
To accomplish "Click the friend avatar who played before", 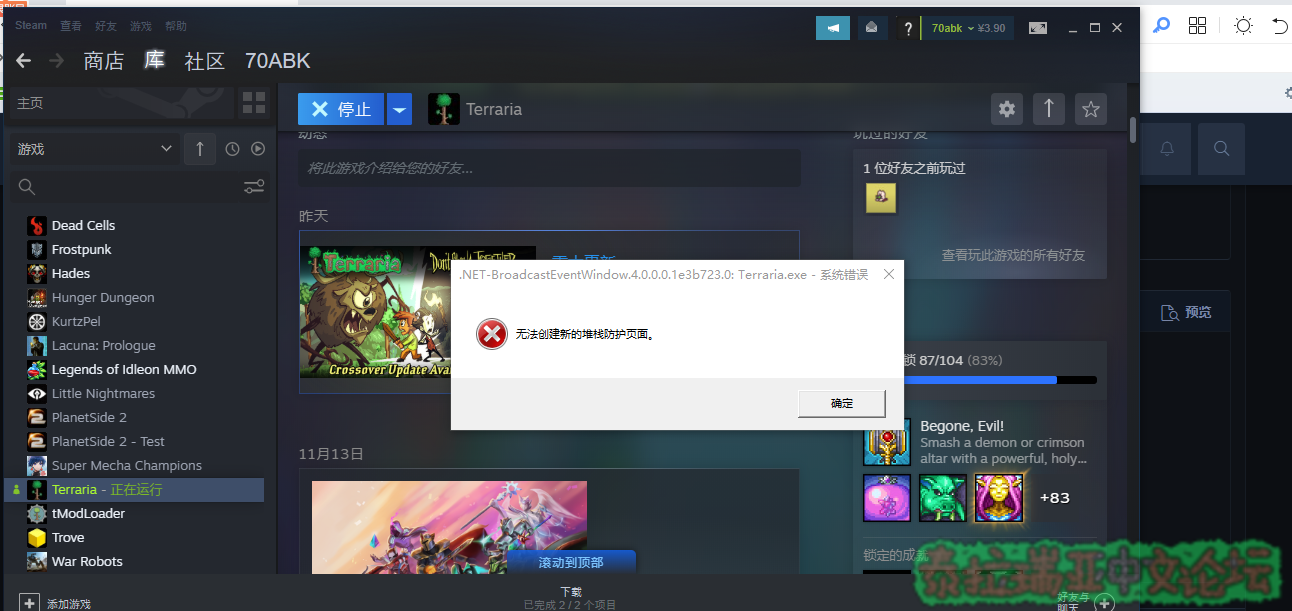I will [x=881, y=198].
